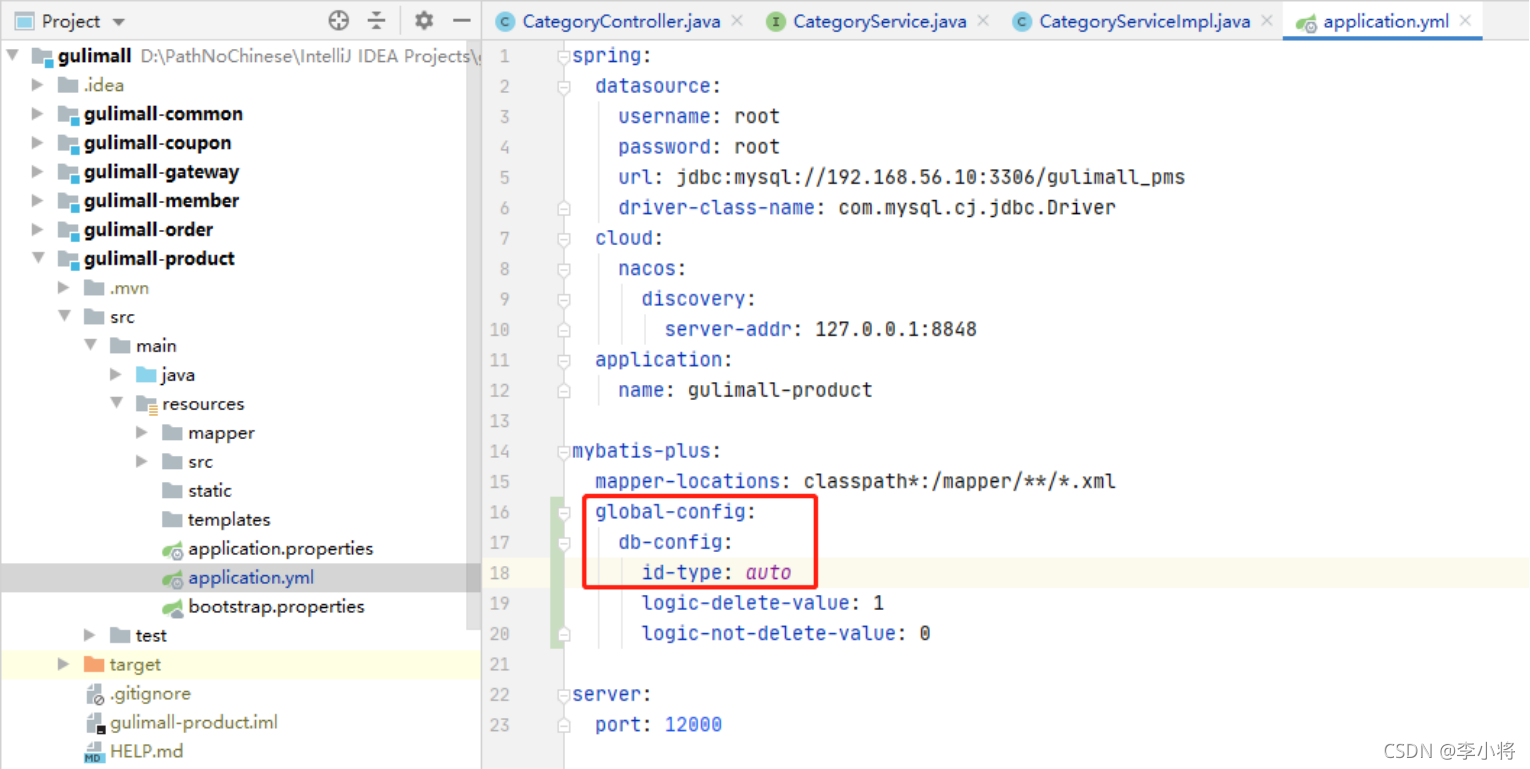The width and height of the screenshot is (1530, 769).
Task: Select HELP.md in project tree
Action: tap(146, 752)
